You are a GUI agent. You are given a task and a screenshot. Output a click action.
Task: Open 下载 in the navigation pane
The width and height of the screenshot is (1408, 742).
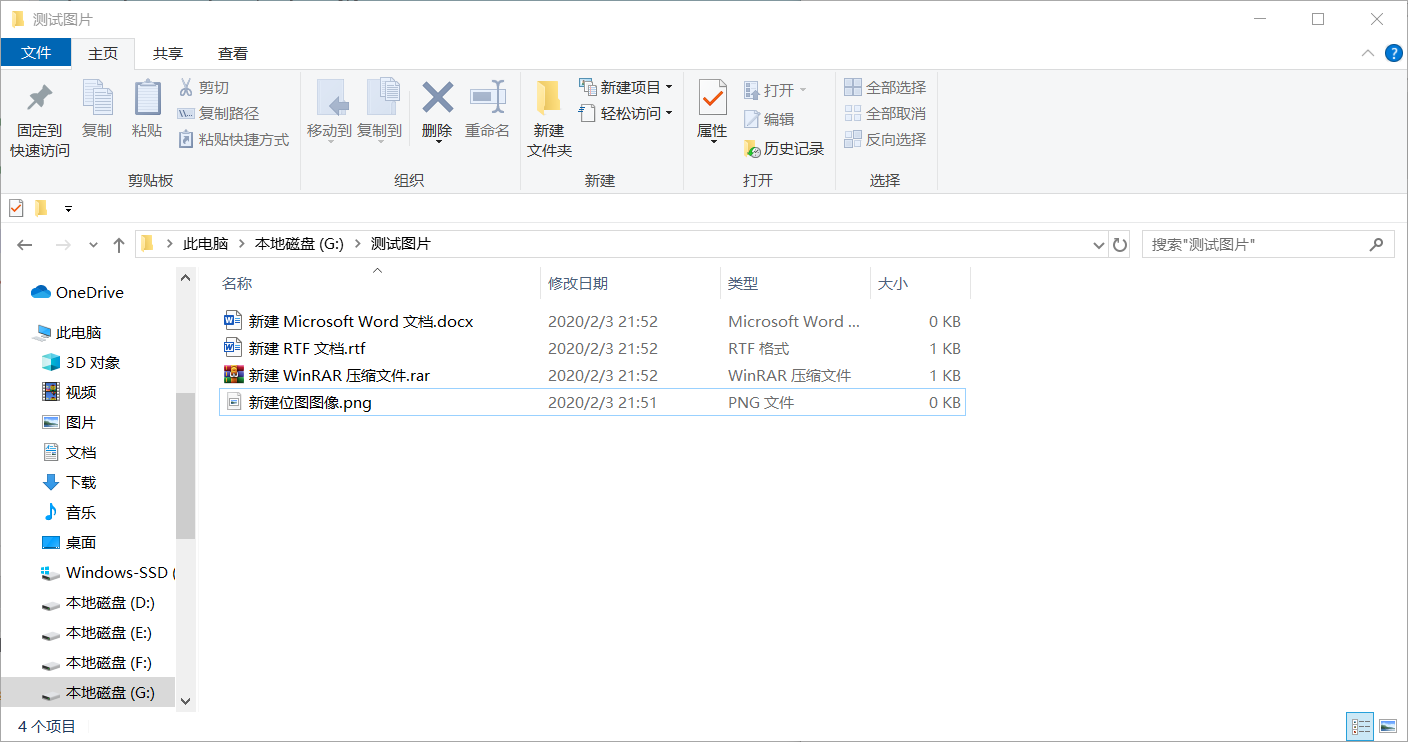69,483
